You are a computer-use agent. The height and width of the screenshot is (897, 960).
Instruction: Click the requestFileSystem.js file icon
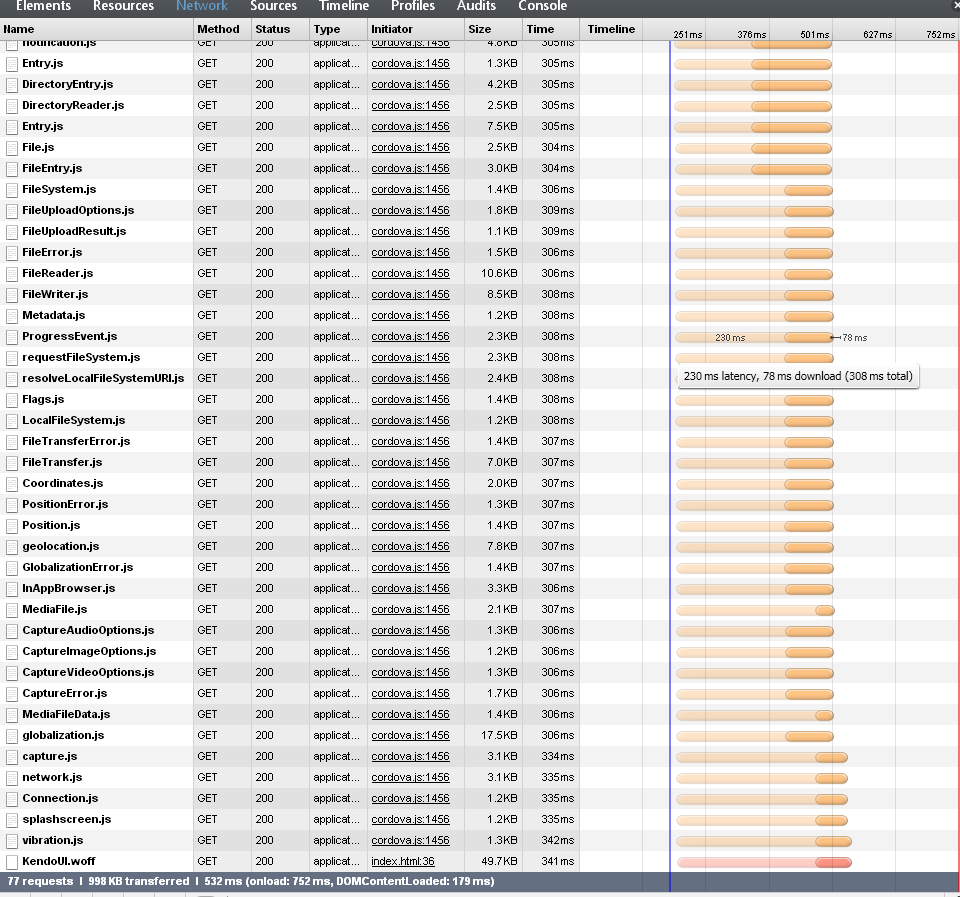click(x=11, y=358)
